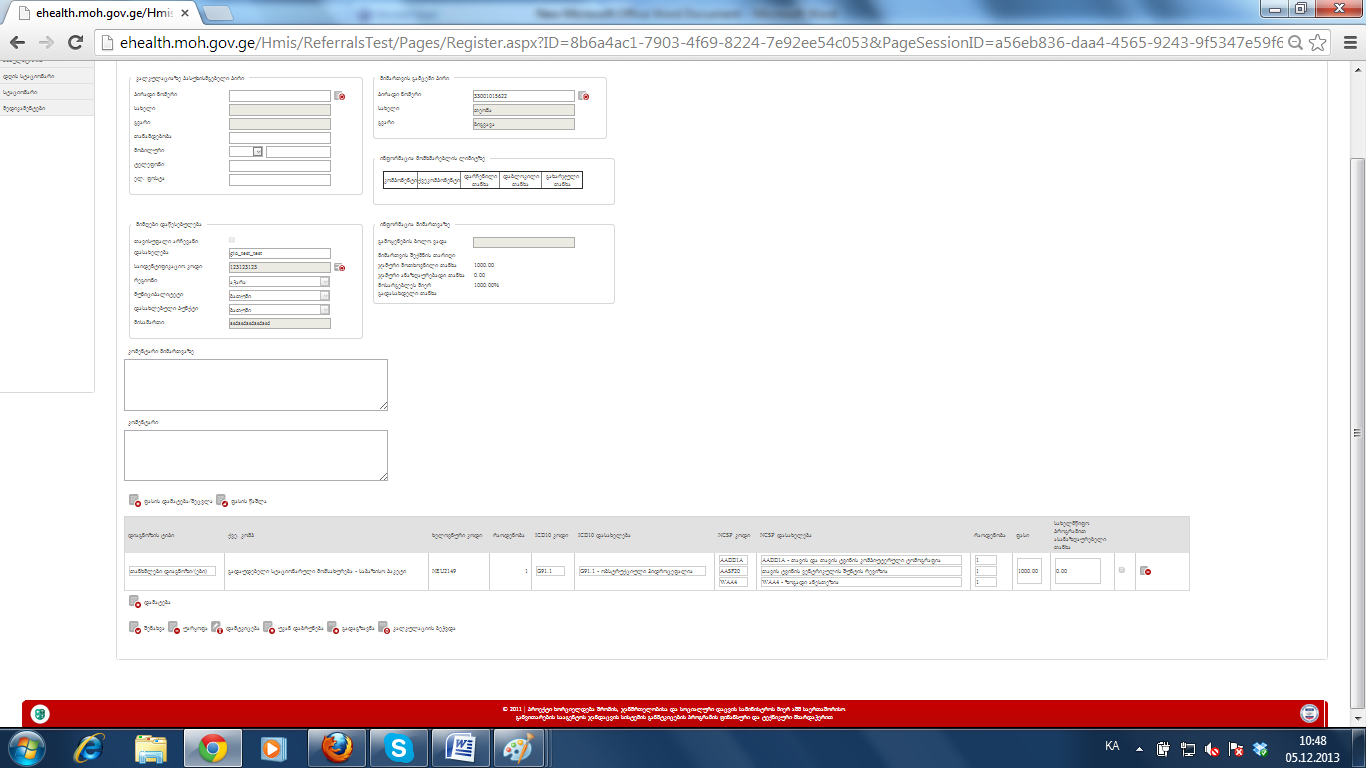The height and width of the screenshot is (768, 1366).
Task: Open Skype from the taskbar
Action: 399,747
